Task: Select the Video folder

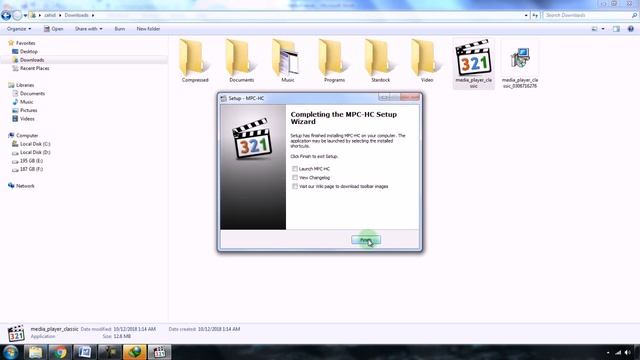Action: pos(427,61)
